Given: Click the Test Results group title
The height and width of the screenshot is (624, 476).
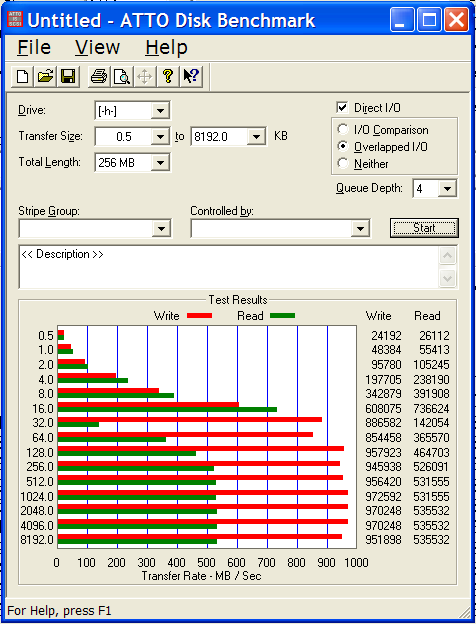Looking at the screenshot, I should [238, 300].
